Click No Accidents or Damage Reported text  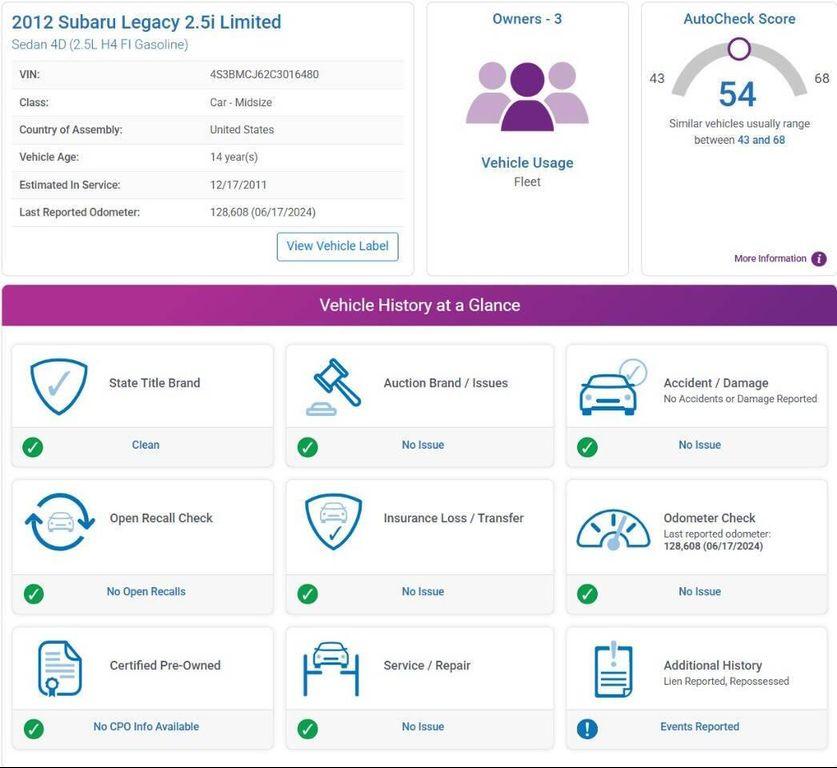pyautogui.click(x=740, y=399)
